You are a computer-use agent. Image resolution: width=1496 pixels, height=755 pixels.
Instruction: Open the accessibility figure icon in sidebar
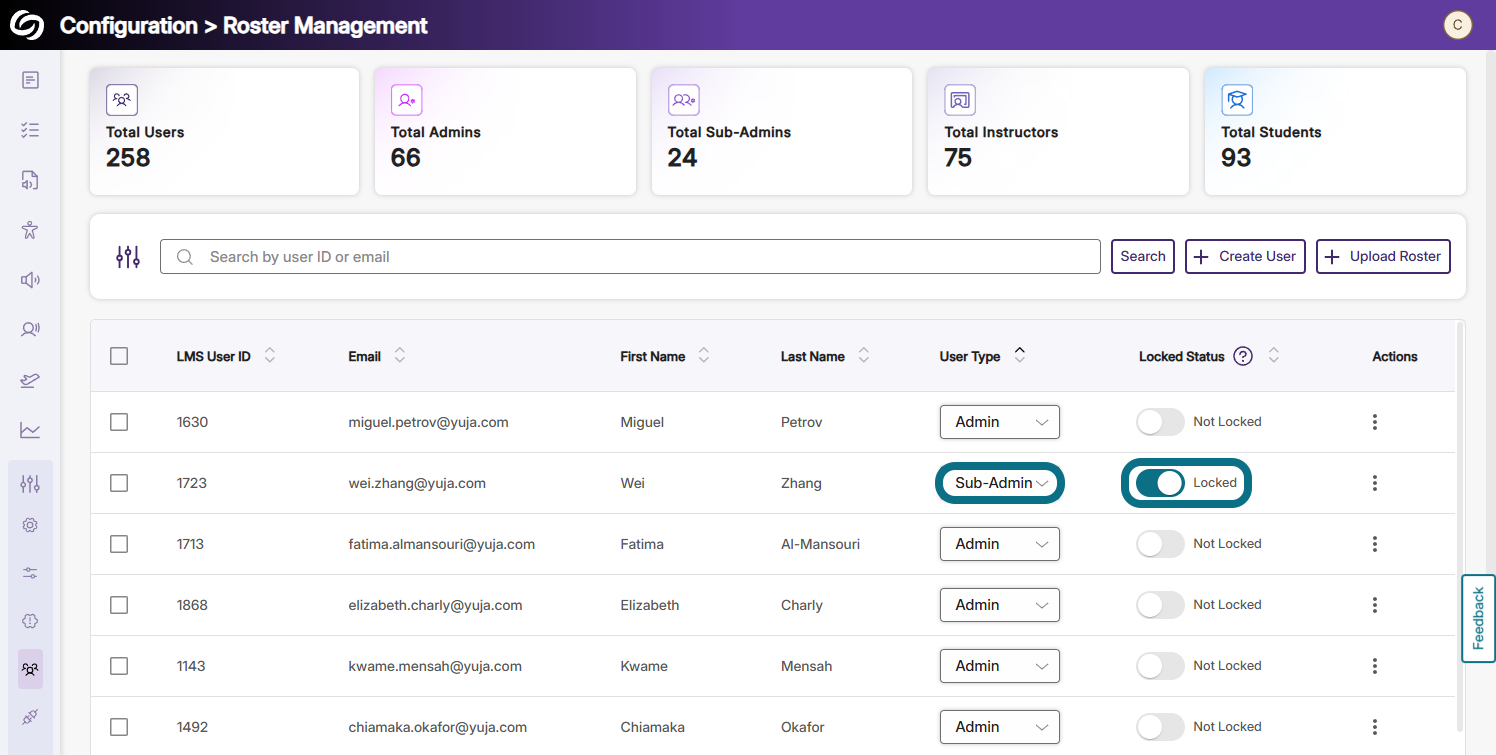click(x=30, y=230)
